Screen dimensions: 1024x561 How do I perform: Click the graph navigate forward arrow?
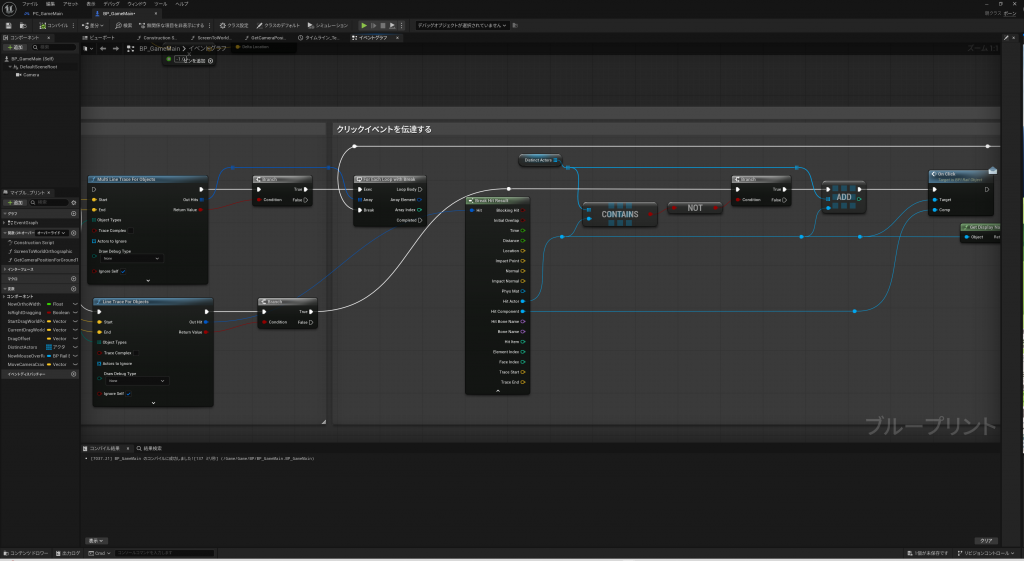point(116,48)
